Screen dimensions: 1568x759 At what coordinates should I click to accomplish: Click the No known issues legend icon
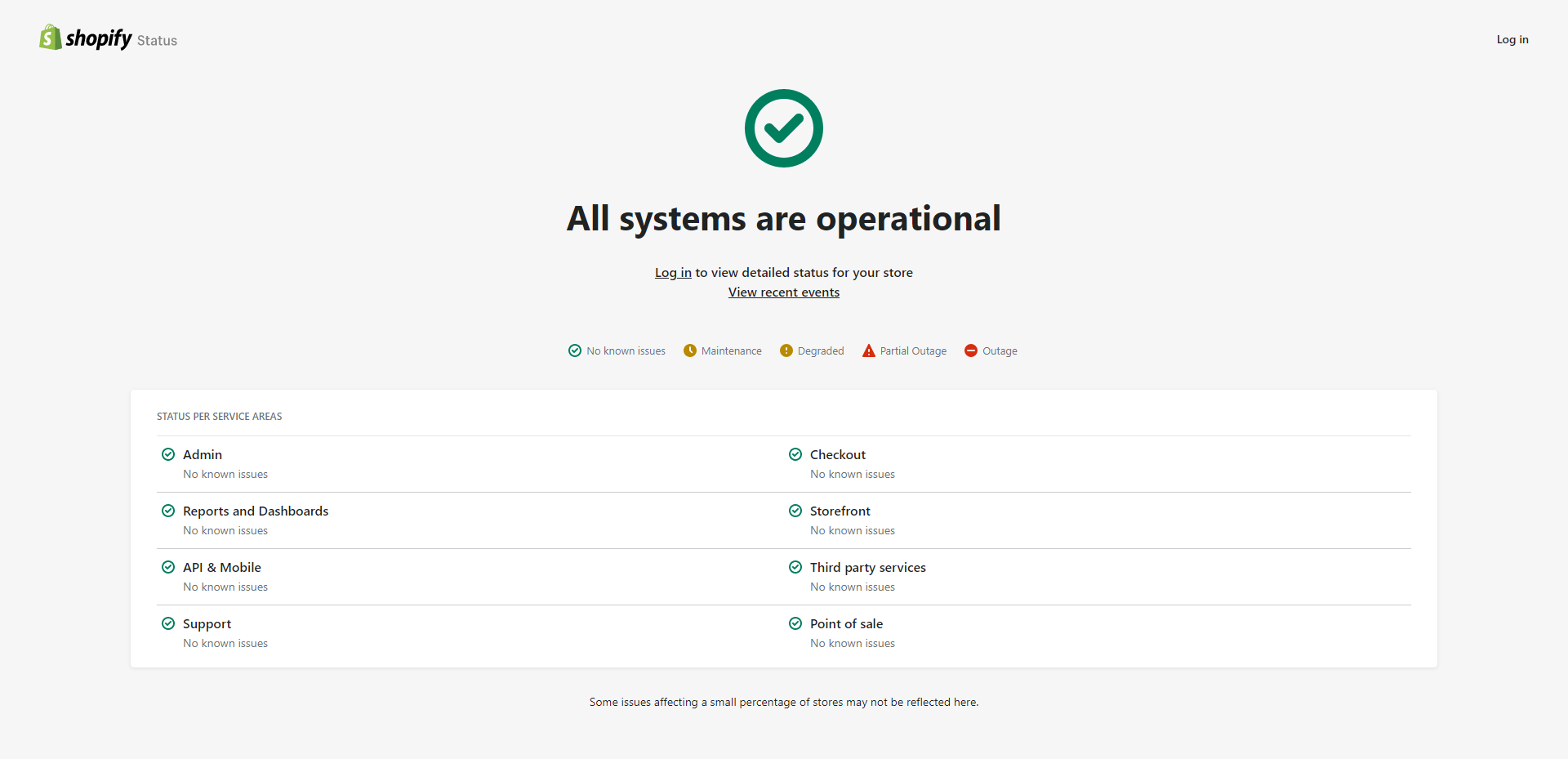pos(575,350)
